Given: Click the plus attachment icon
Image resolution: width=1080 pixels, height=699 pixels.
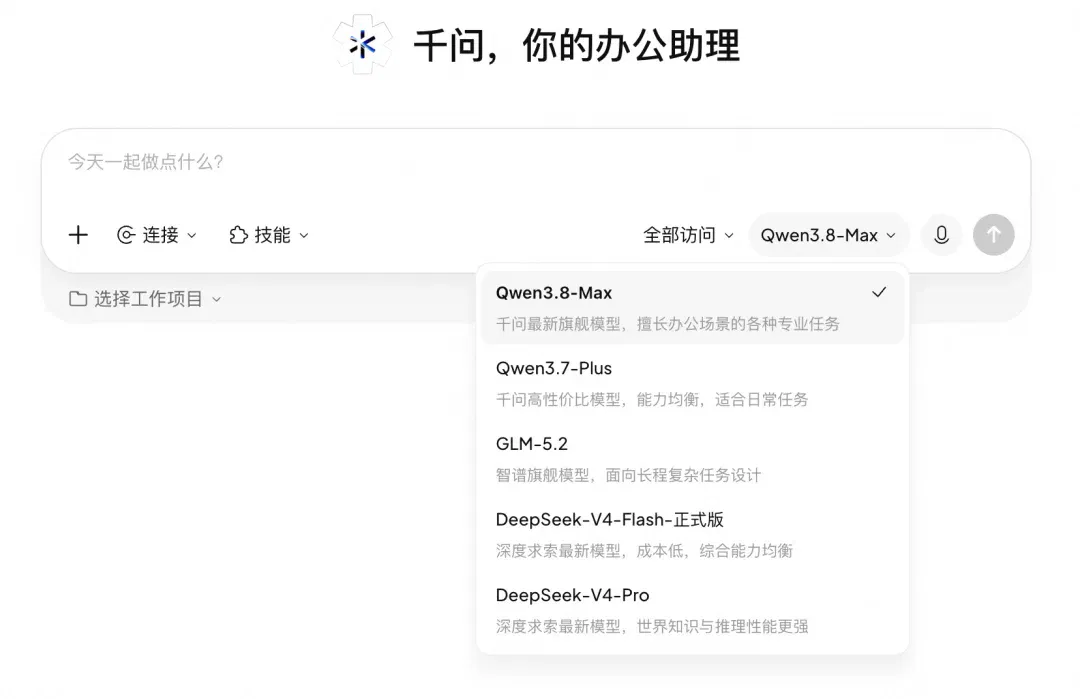Looking at the screenshot, I should [79, 235].
